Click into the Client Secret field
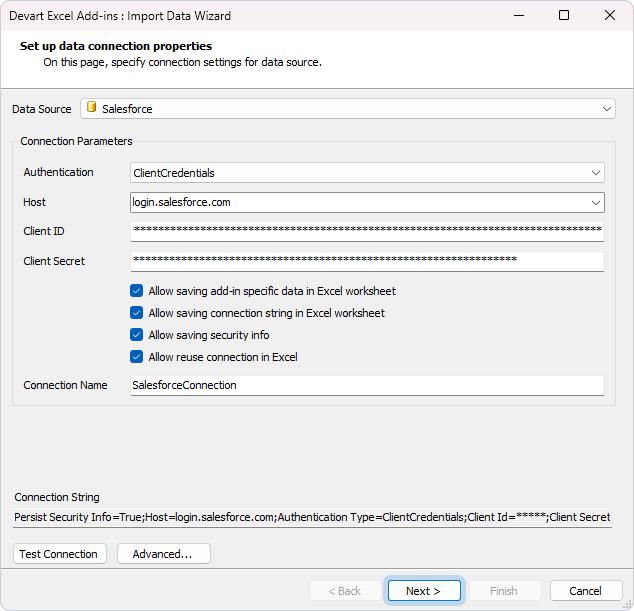 367,261
